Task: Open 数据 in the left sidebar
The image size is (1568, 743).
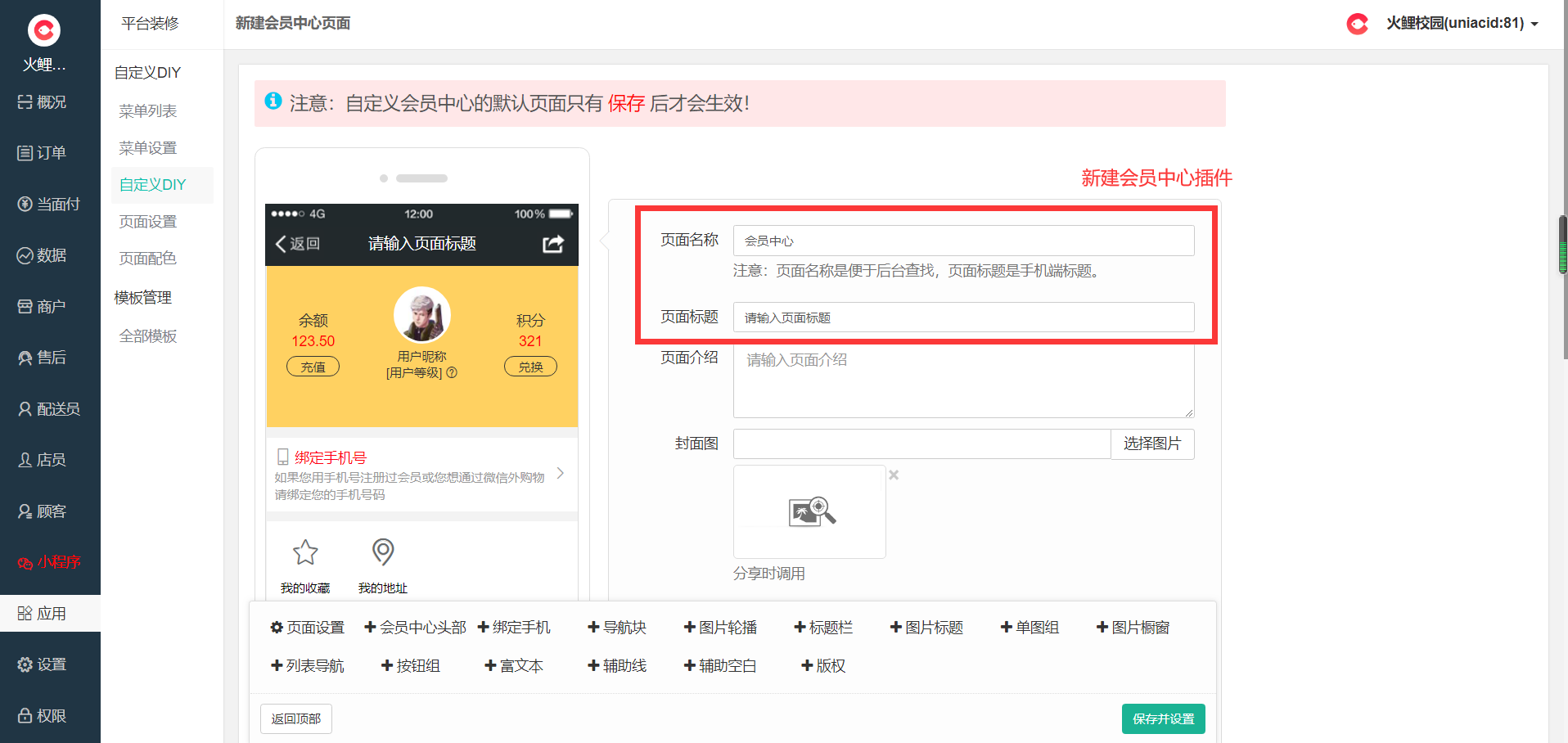Action: click(x=42, y=255)
